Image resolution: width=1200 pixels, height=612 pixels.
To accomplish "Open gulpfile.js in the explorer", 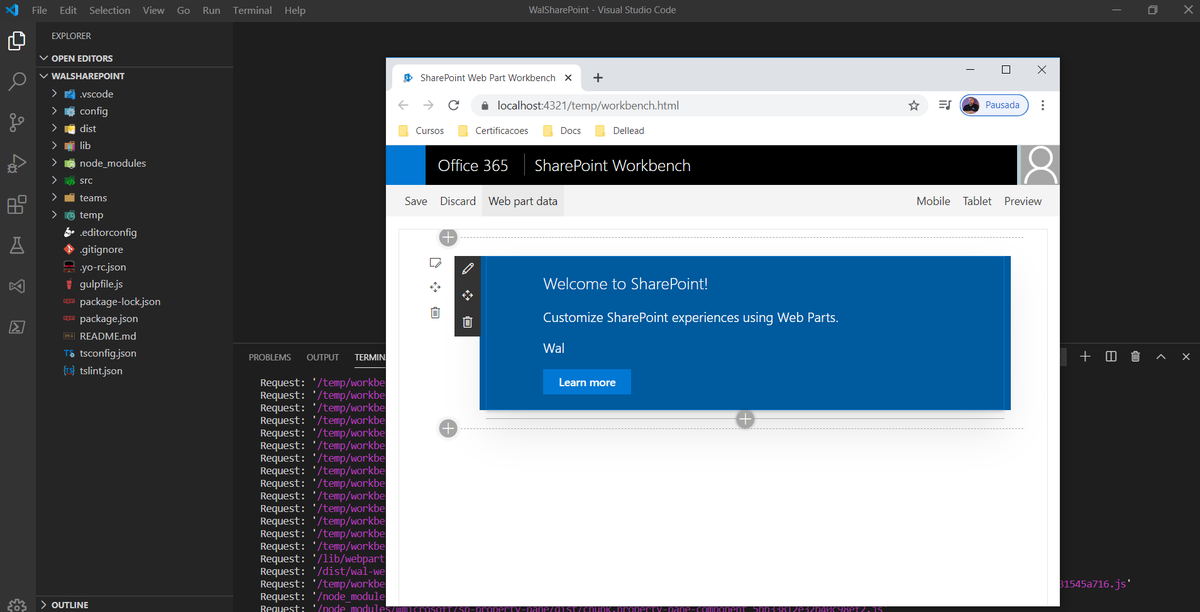I will point(101,284).
